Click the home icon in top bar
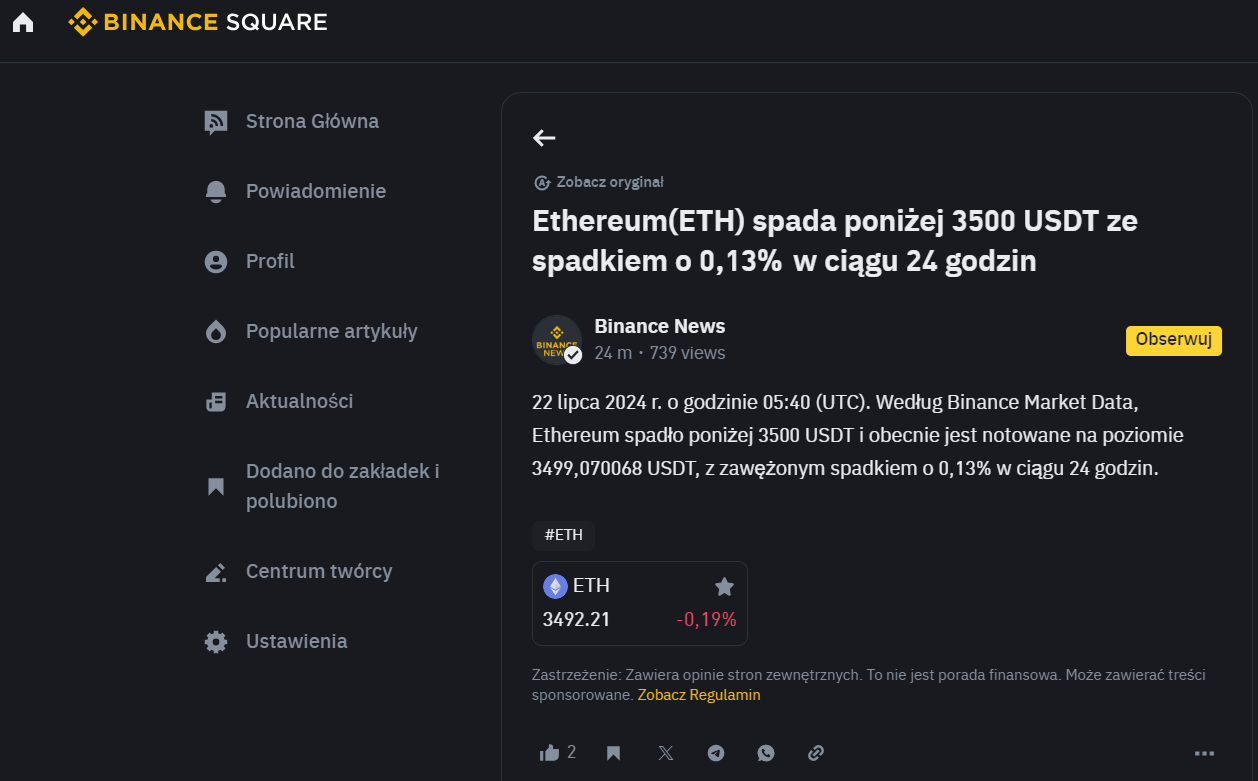Screen dimensions: 1258x781 point(23,22)
